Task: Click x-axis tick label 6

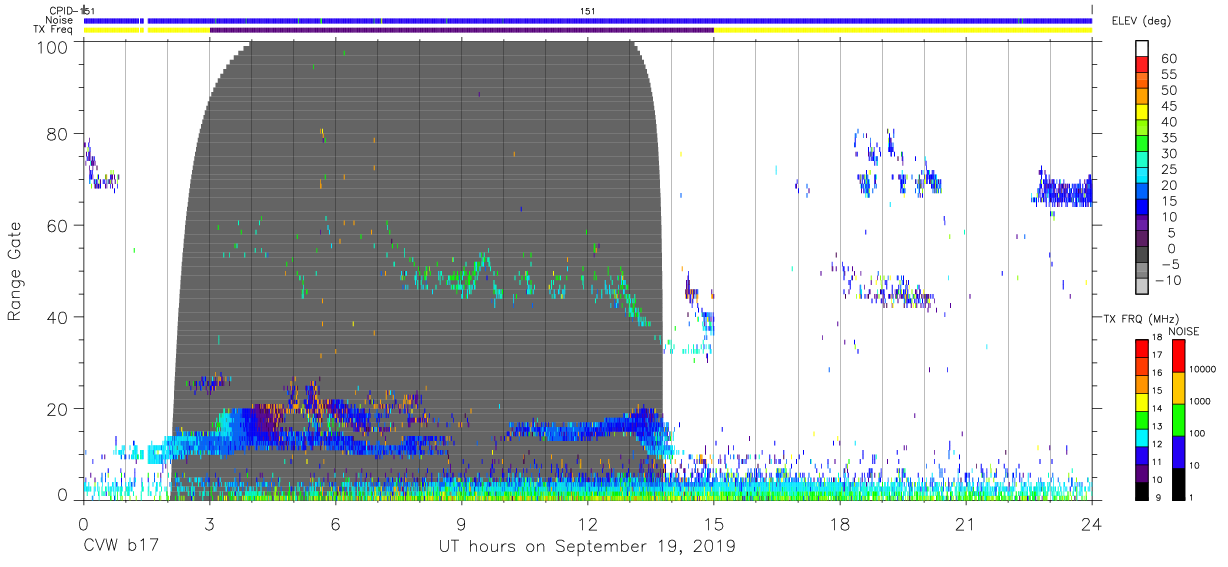Action: (335, 525)
